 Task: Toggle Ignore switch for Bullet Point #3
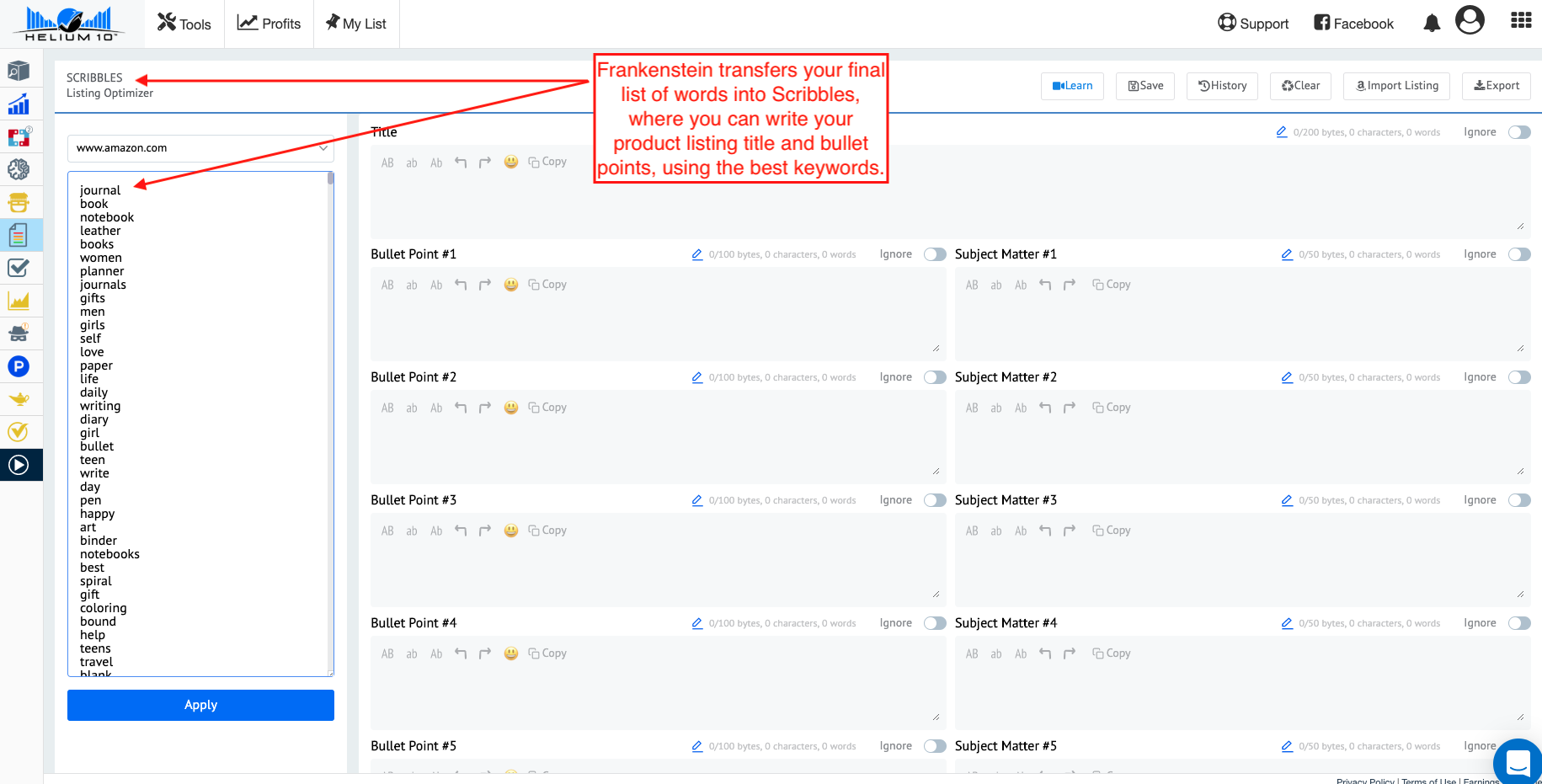[x=935, y=500]
